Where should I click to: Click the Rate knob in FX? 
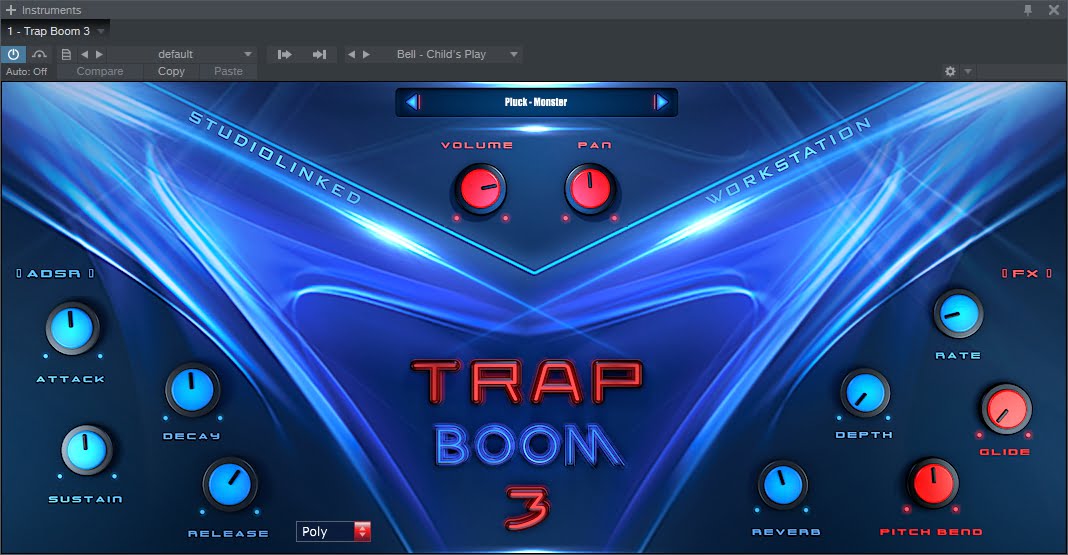coord(958,314)
